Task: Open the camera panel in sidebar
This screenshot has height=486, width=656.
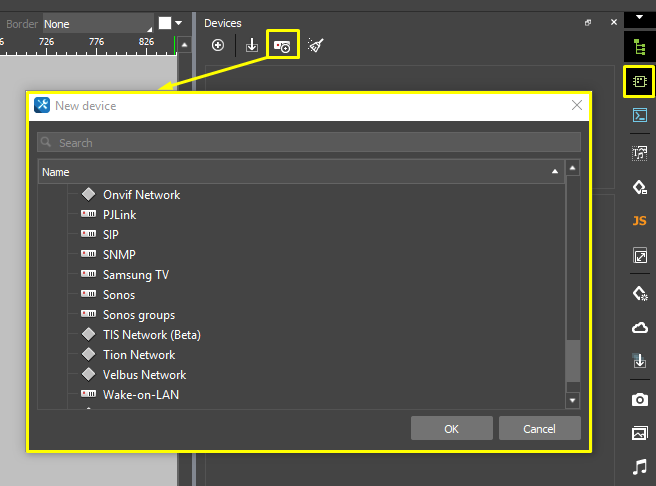Action: click(x=639, y=399)
